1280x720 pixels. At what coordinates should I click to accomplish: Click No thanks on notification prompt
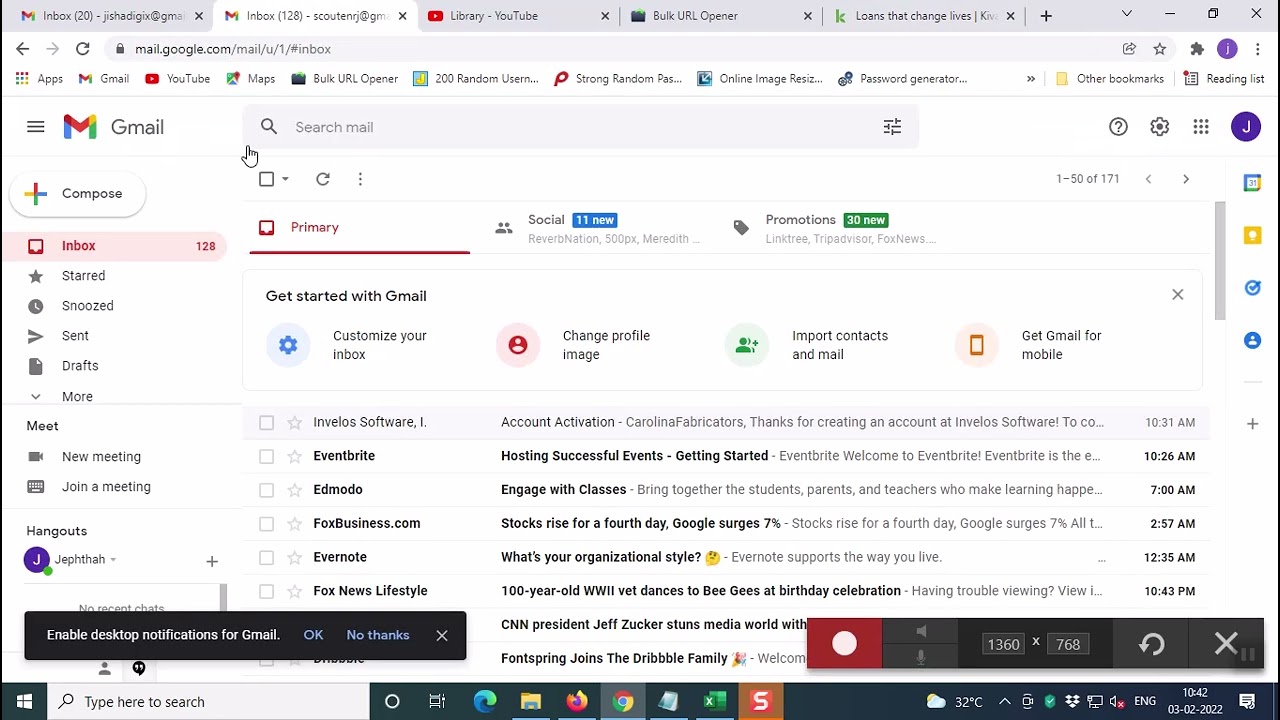[x=378, y=635]
